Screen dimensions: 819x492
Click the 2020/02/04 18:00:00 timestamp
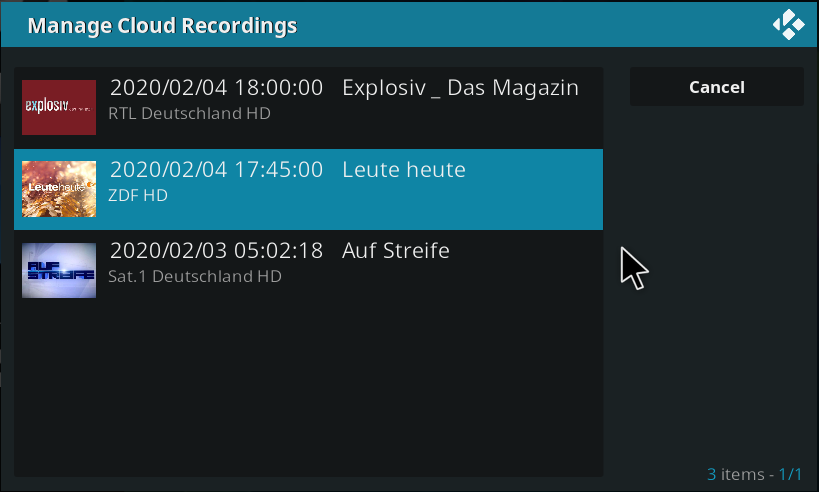coord(216,88)
